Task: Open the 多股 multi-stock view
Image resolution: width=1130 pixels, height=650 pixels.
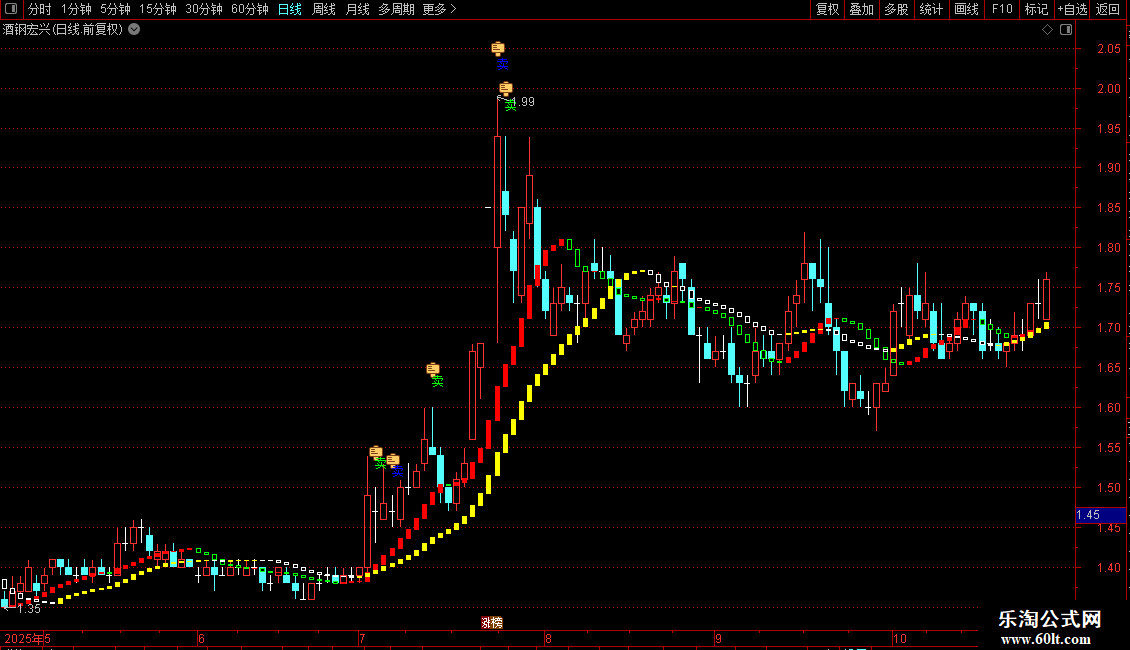Action: pos(896,9)
